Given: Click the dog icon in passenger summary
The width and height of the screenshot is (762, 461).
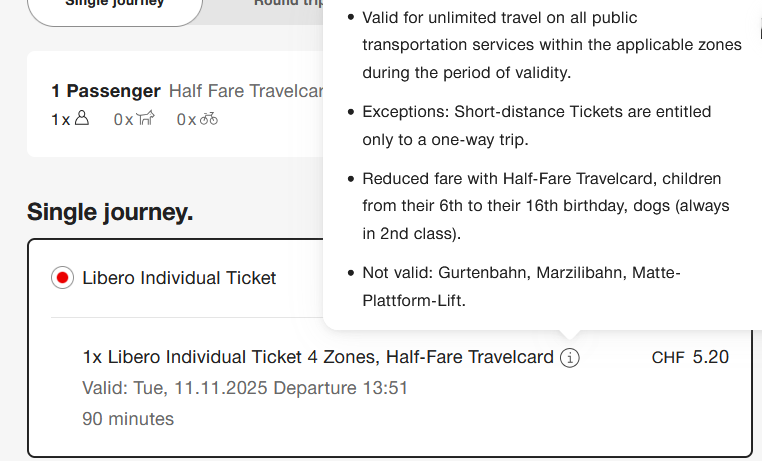Looking at the screenshot, I should coord(145,119).
